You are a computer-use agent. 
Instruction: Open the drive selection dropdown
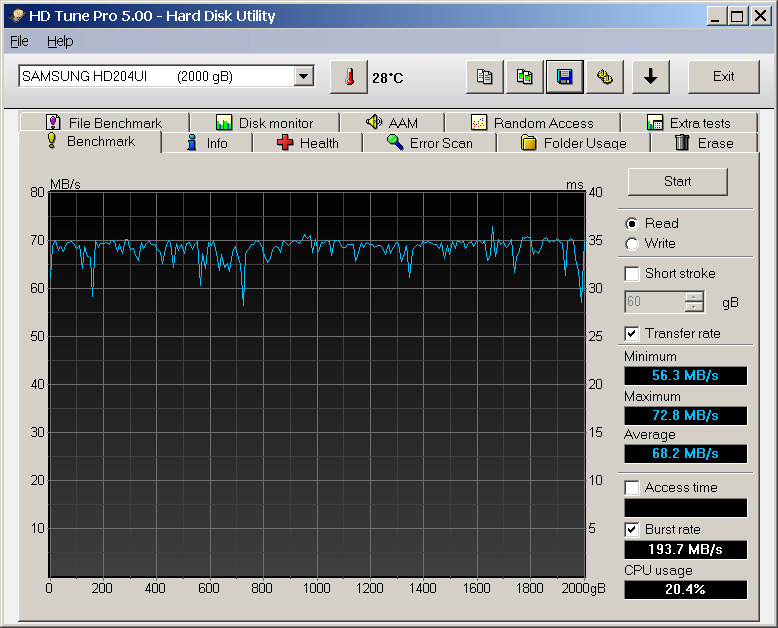[303, 76]
